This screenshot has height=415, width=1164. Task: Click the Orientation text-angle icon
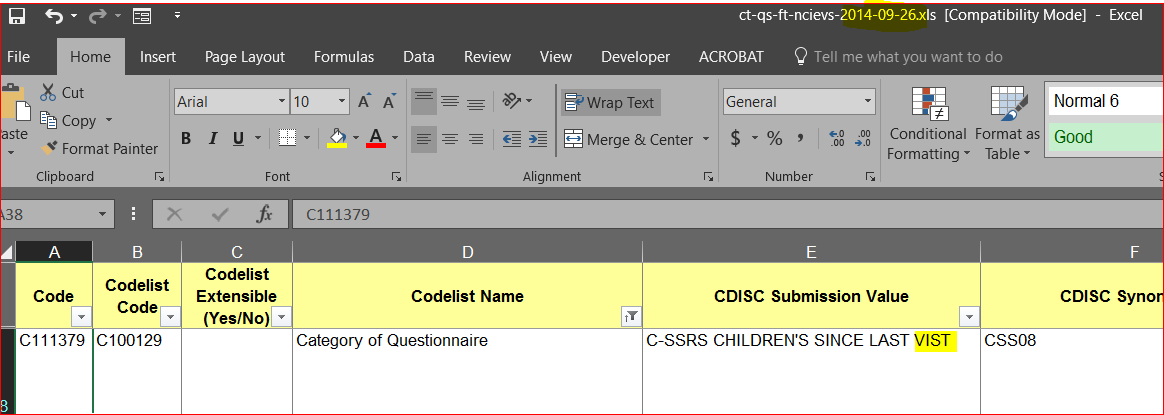pos(513,101)
